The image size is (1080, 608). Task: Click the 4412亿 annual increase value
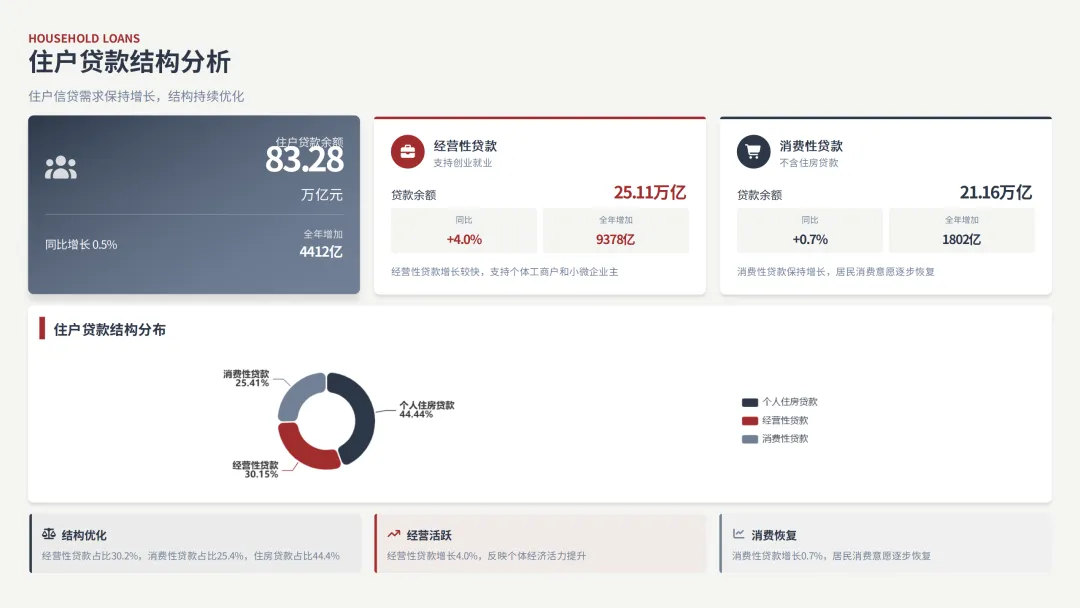tap(321, 252)
